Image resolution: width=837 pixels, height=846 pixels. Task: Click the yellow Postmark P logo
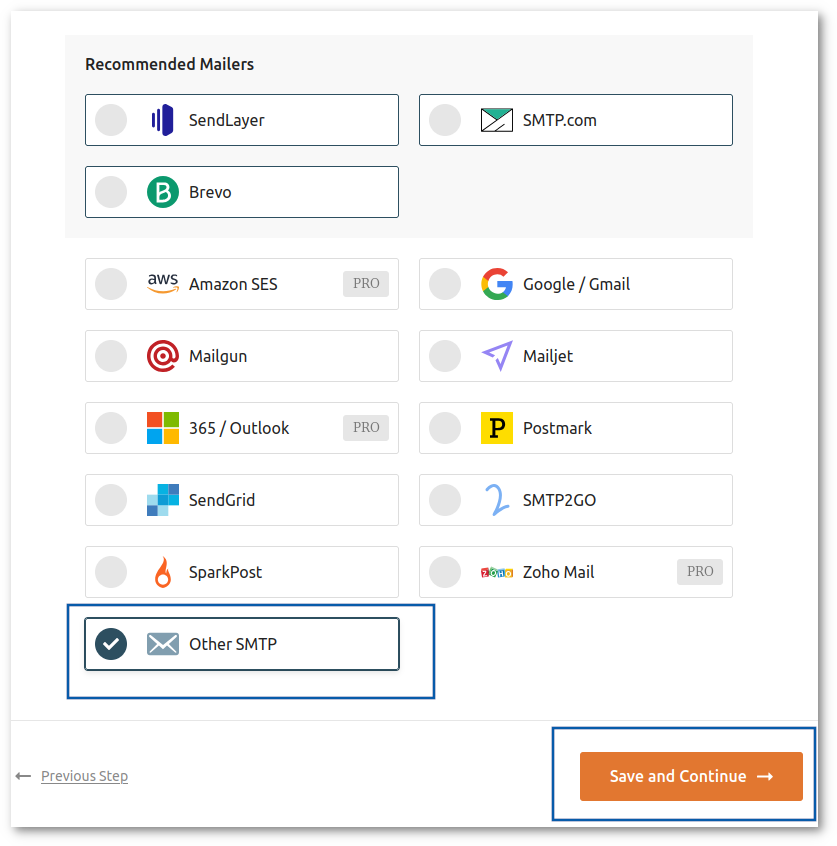click(496, 428)
